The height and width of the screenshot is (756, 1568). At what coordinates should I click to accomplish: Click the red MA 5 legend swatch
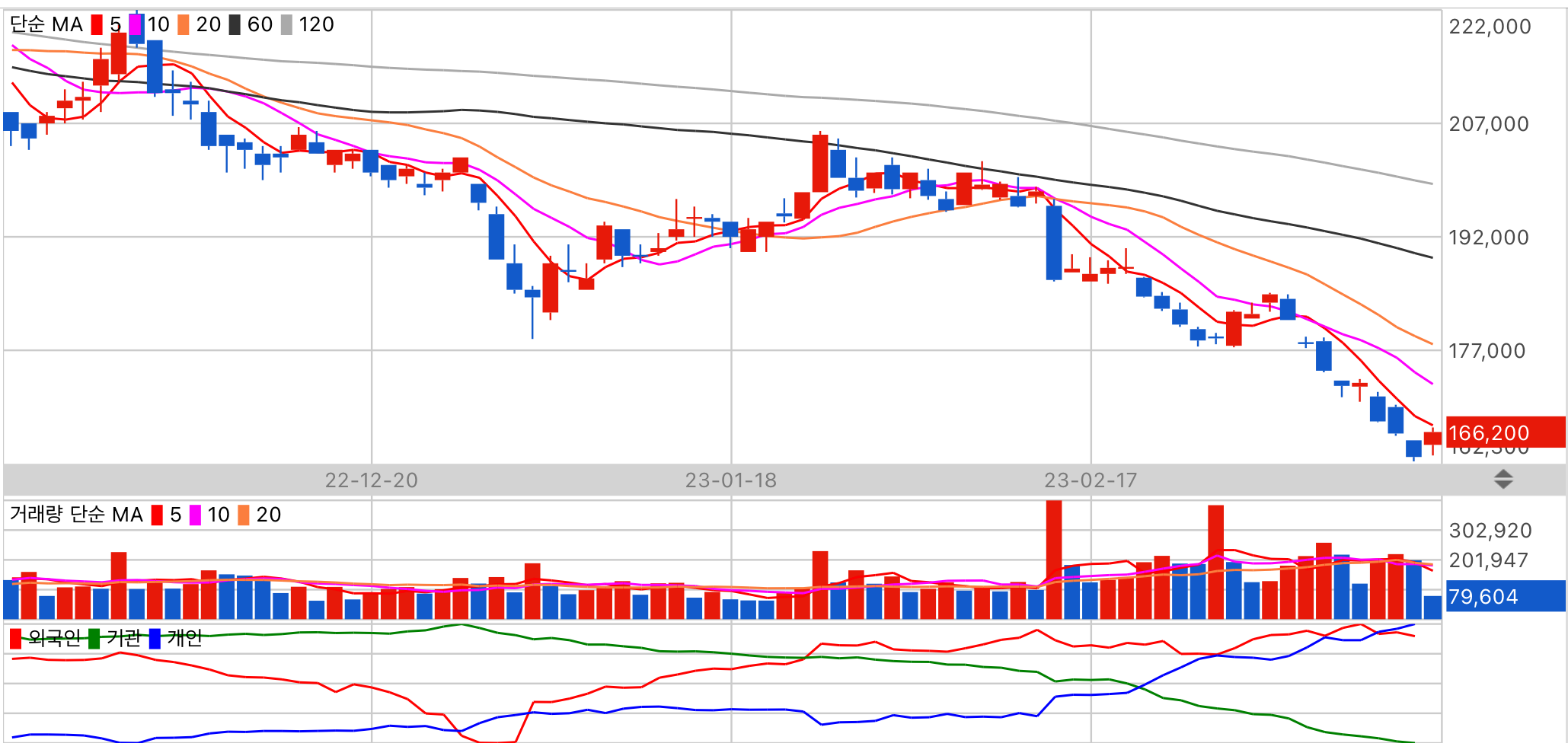[x=97, y=24]
